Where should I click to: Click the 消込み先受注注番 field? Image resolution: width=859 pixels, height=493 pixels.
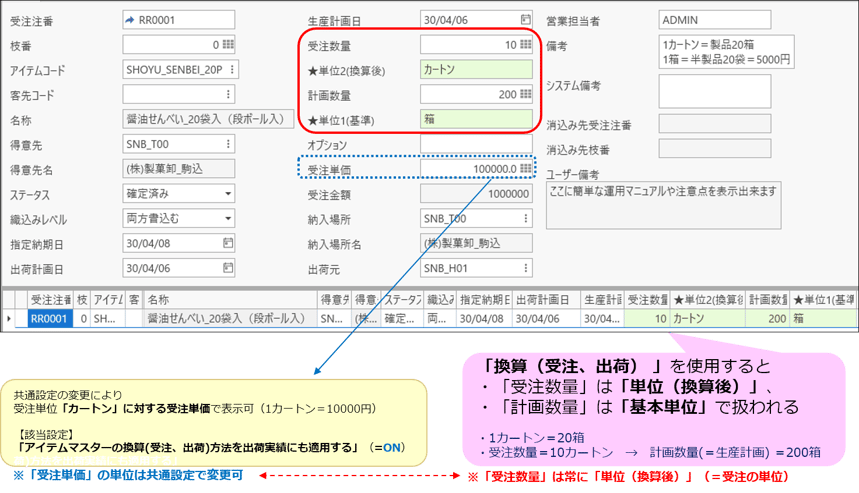tap(714, 124)
